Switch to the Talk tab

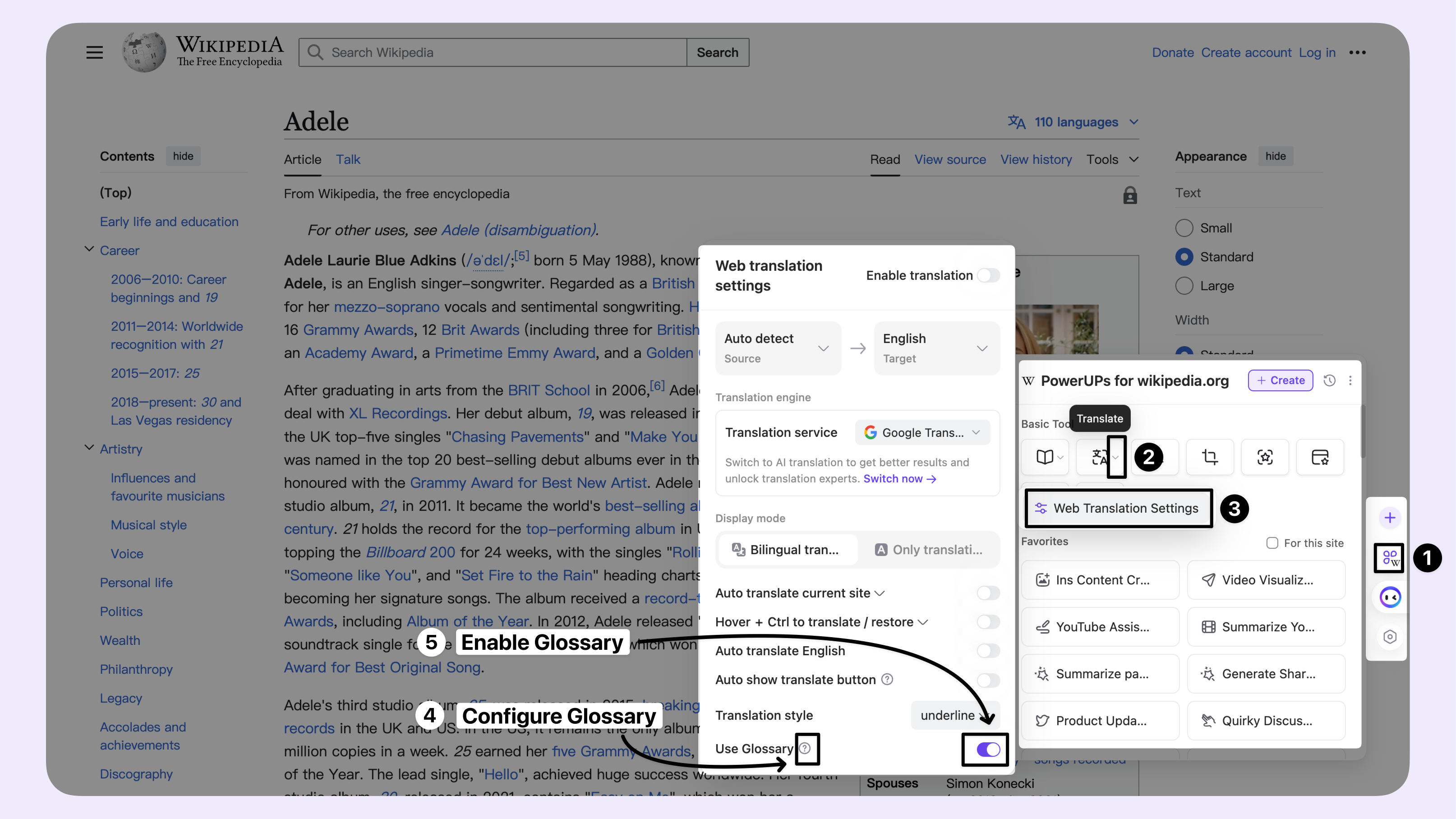[x=348, y=159]
